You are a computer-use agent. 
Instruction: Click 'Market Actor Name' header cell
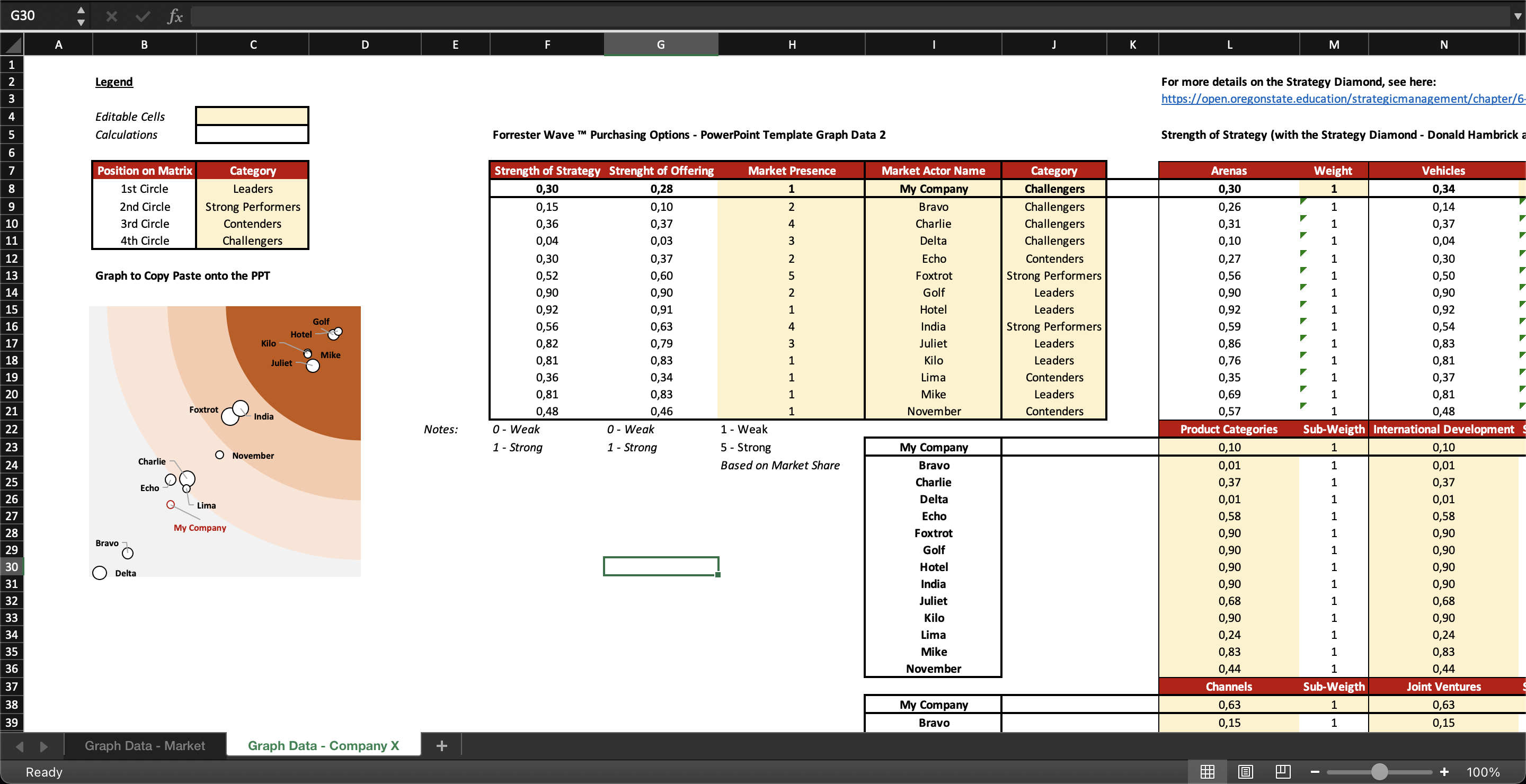point(933,171)
